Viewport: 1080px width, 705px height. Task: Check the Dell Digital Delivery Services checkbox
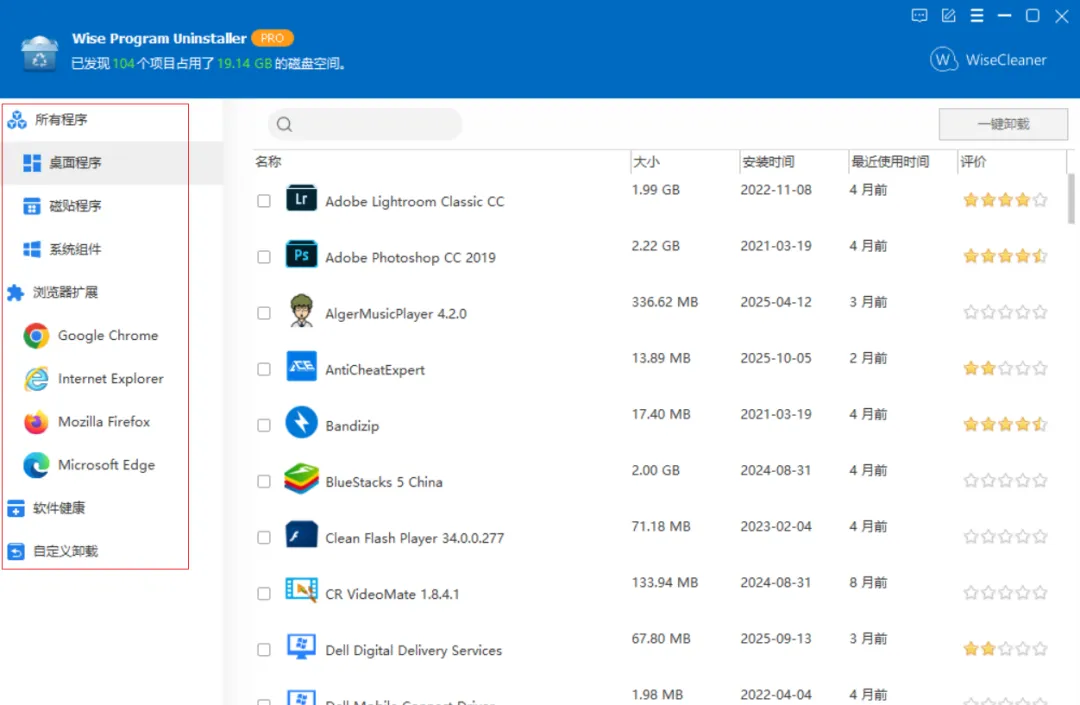point(264,650)
